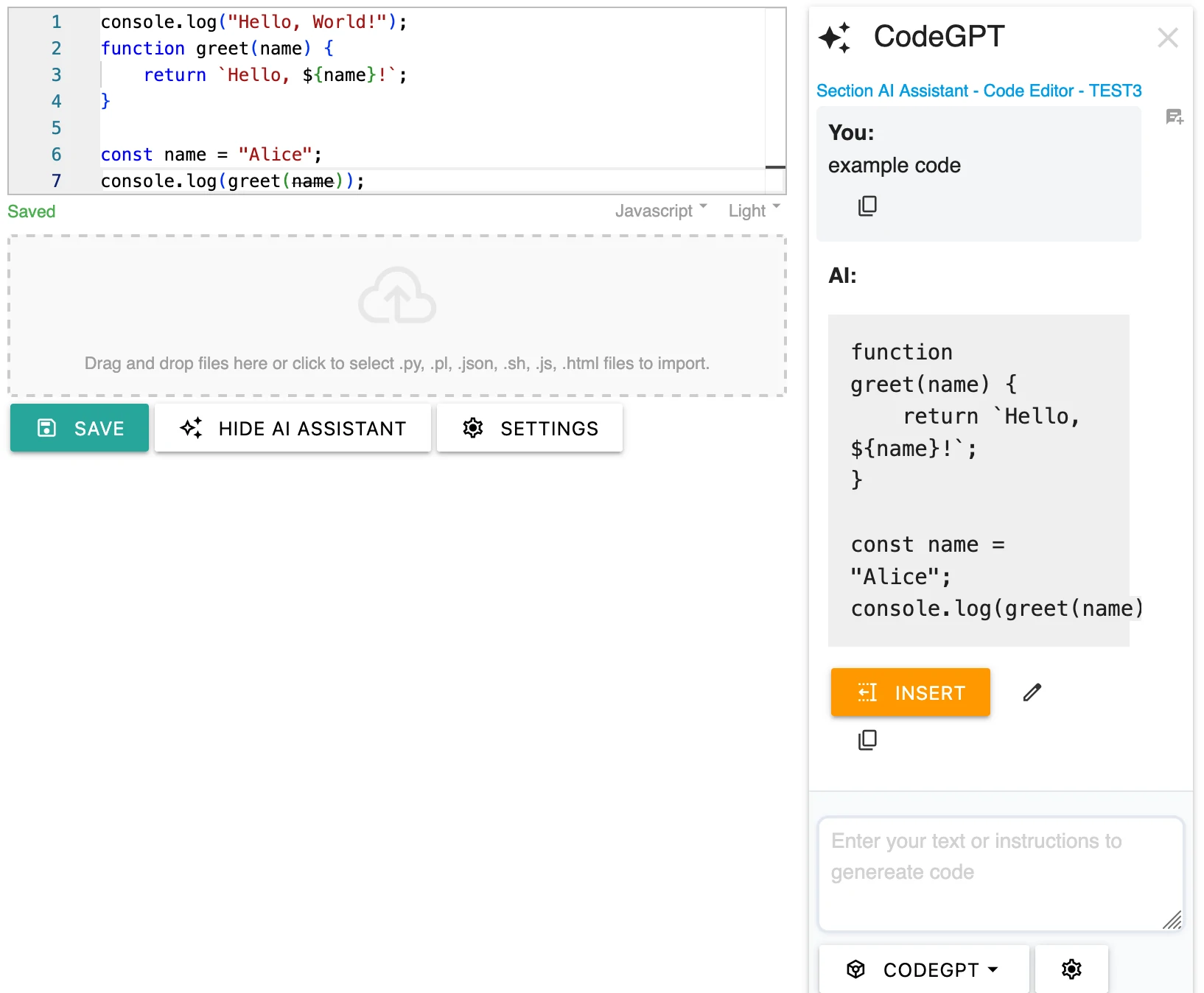Viewport: 1204px width, 993px height.
Task: Click the 'CodeGPT' panel title
Action: 939,36
